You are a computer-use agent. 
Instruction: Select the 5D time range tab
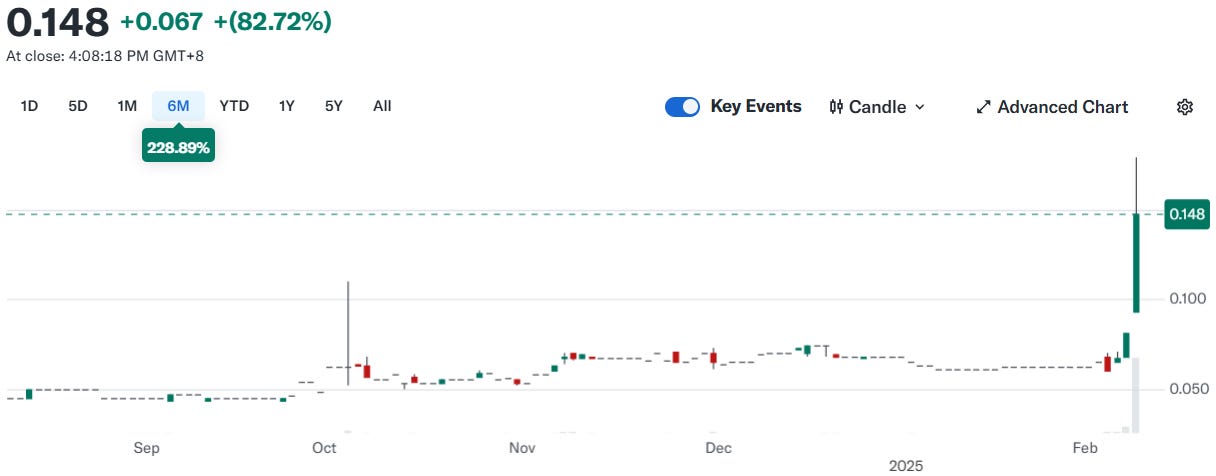[78, 106]
